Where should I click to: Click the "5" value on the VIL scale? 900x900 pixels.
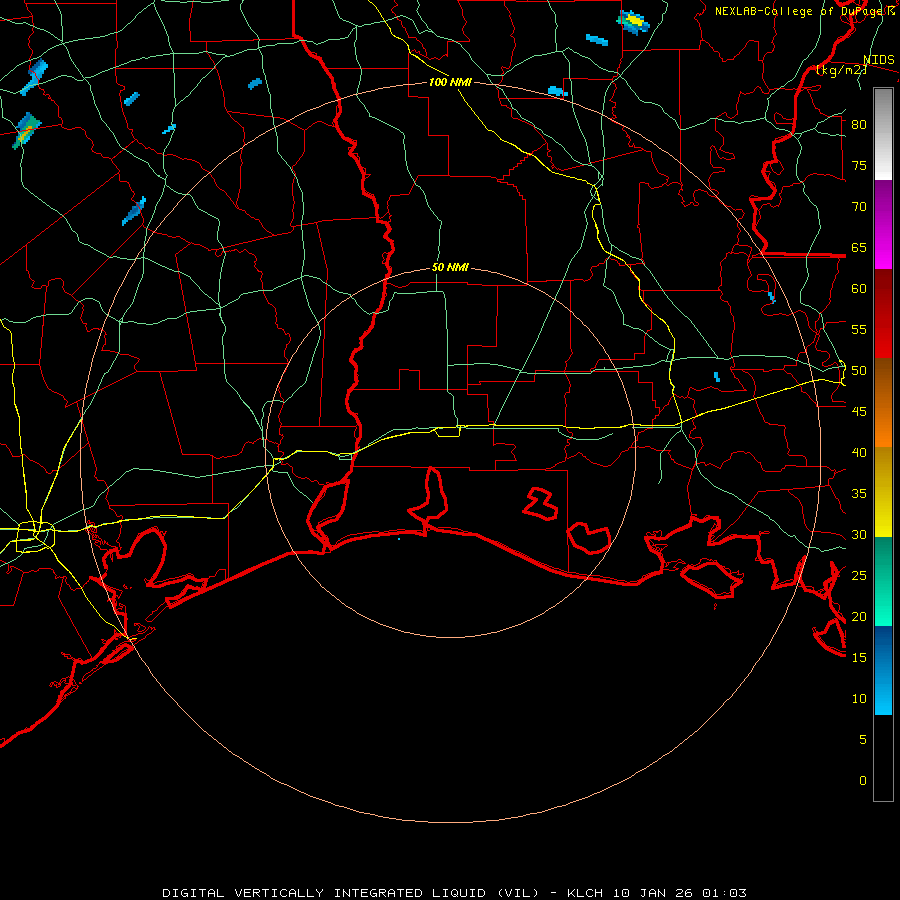tap(863, 740)
